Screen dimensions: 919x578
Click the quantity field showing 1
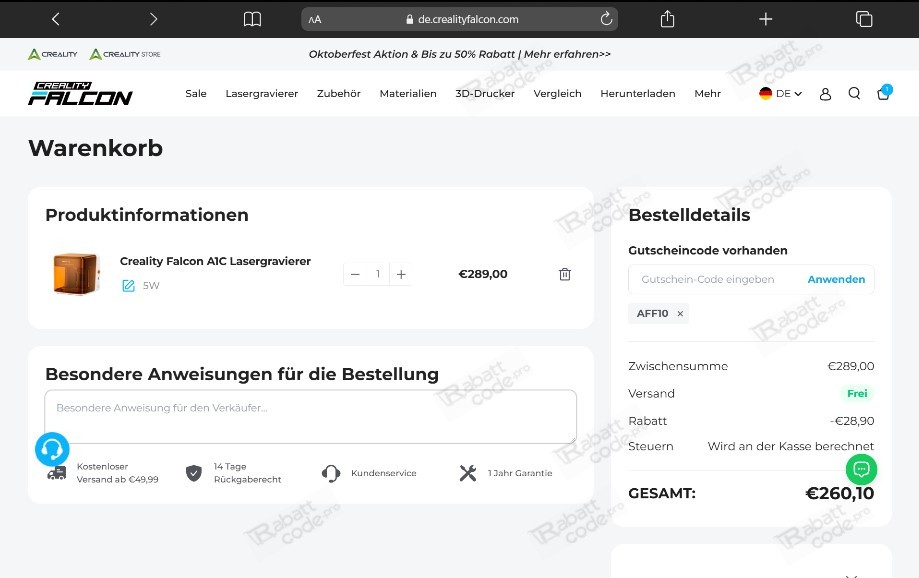(x=378, y=274)
